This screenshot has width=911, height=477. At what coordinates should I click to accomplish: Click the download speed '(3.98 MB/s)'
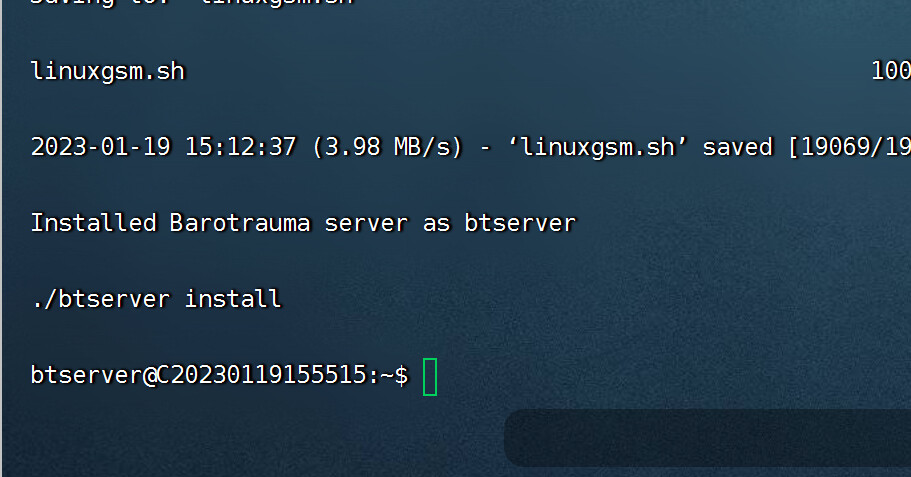(387, 147)
